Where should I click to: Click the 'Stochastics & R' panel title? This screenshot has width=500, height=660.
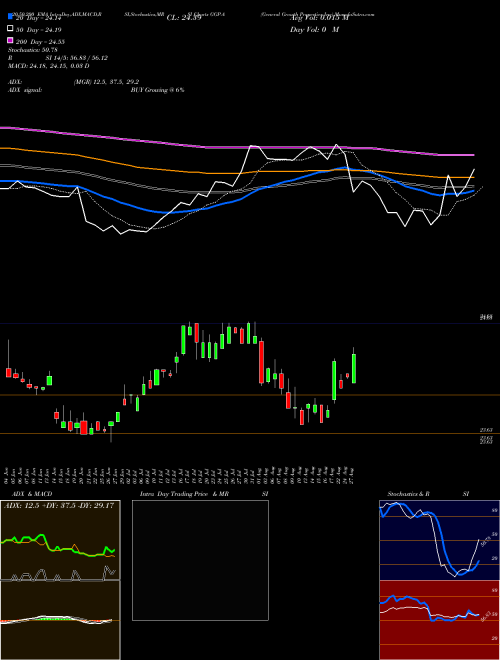coord(409,494)
